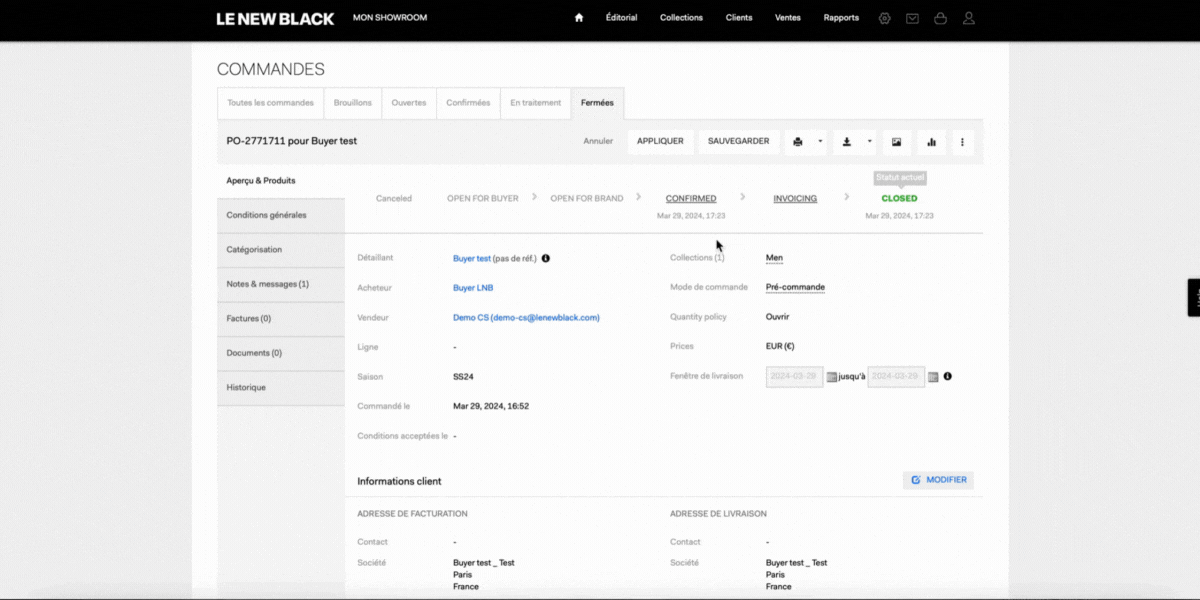This screenshot has height=600, width=1200.
Task: Switch to En traitement tab
Action: (535, 103)
